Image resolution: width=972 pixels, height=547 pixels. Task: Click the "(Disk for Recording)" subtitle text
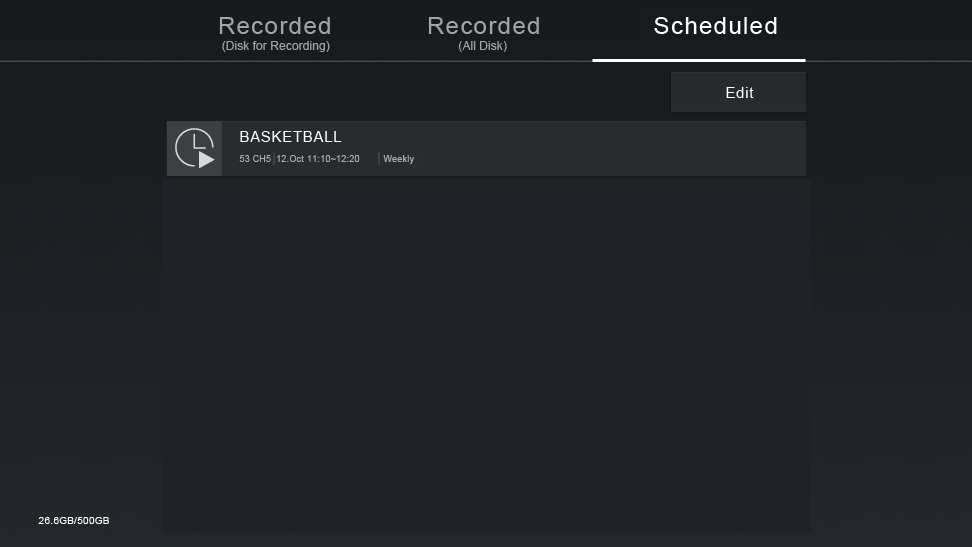(x=276, y=46)
